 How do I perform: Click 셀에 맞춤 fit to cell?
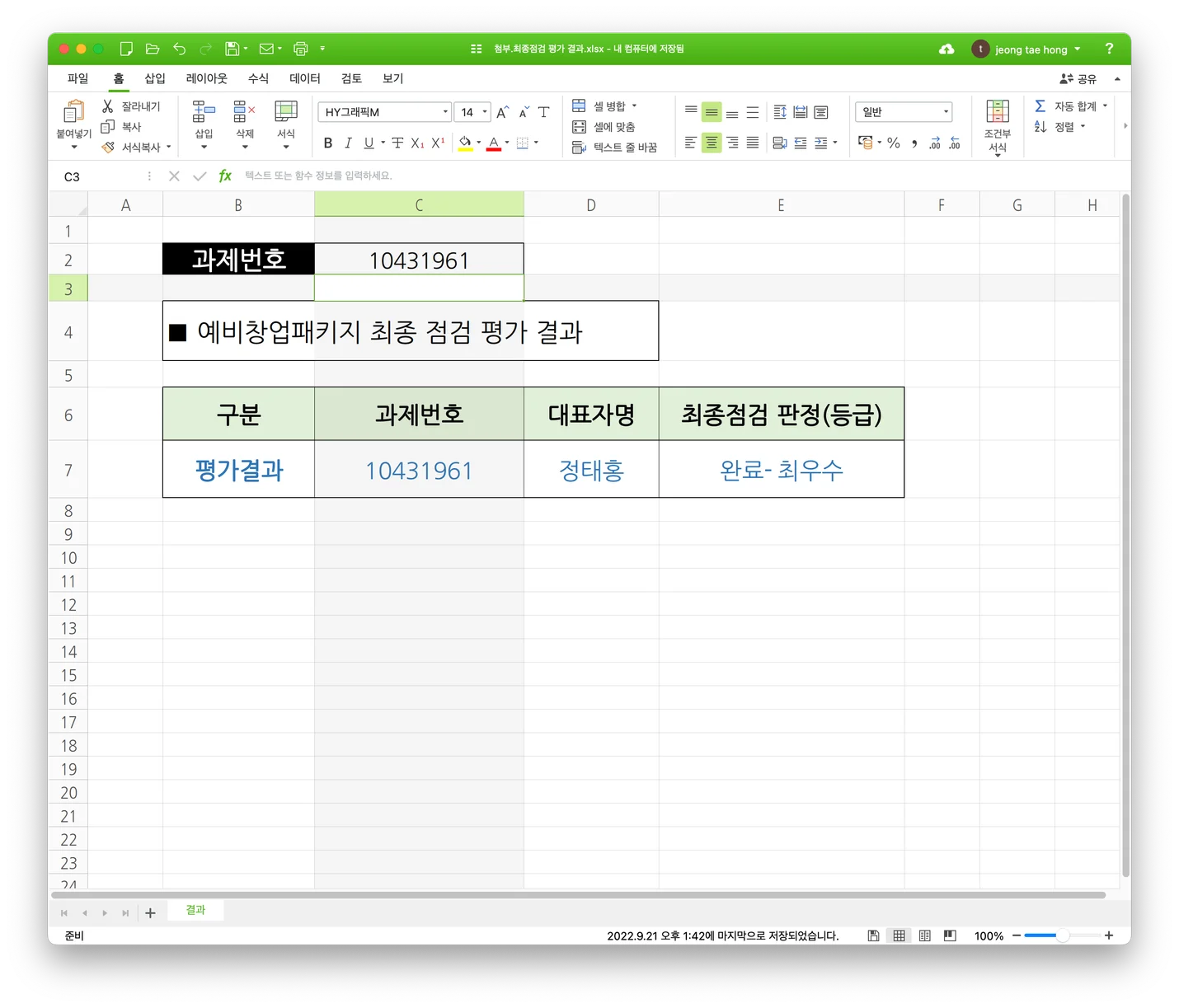604,127
